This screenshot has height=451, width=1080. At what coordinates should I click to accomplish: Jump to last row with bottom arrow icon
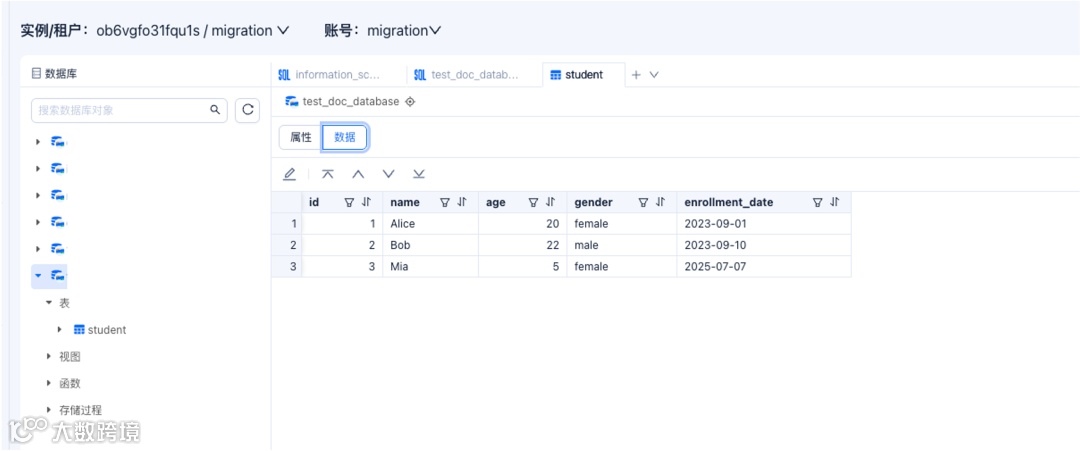point(419,174)
